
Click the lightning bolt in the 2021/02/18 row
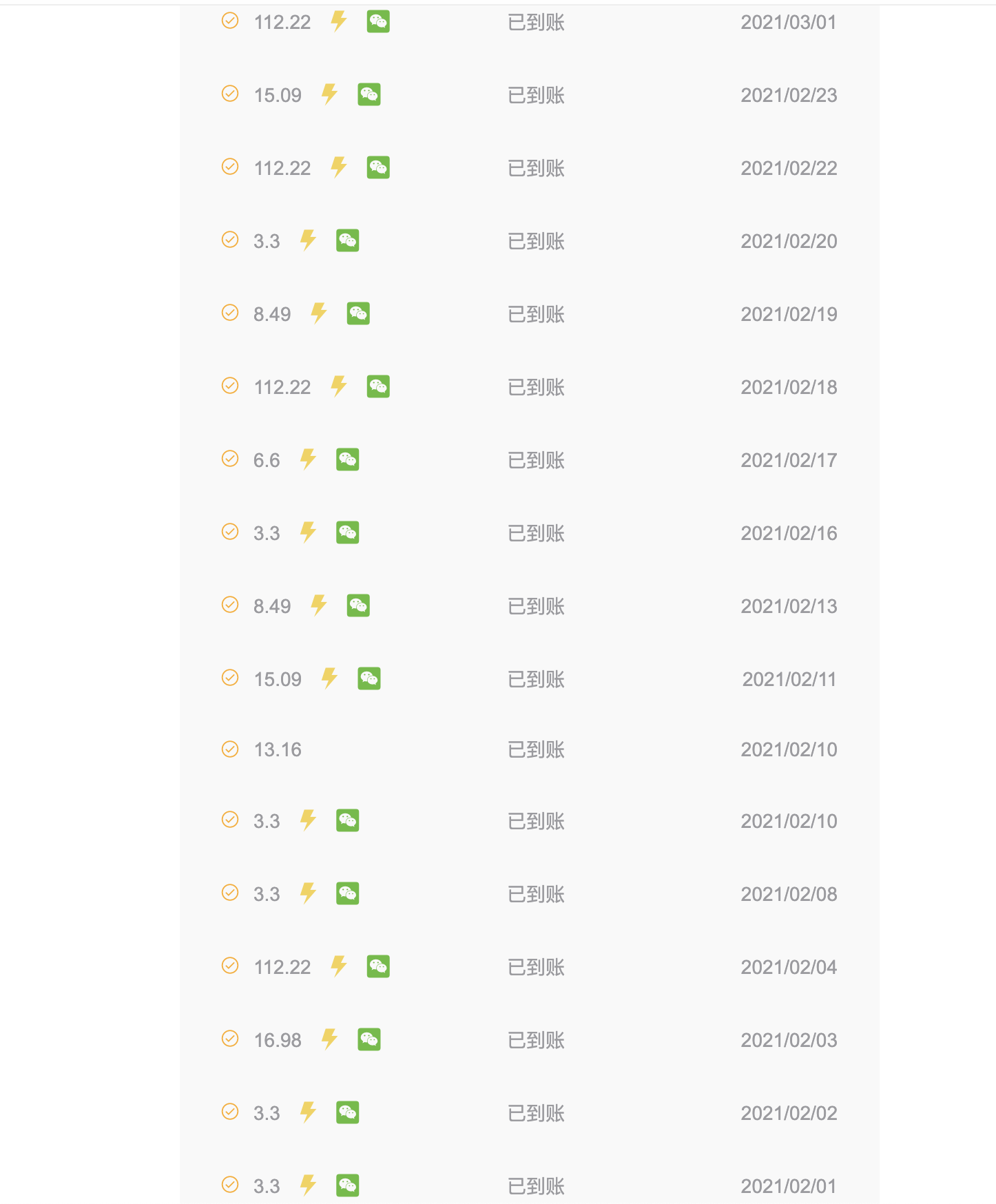tap(339, 386)
